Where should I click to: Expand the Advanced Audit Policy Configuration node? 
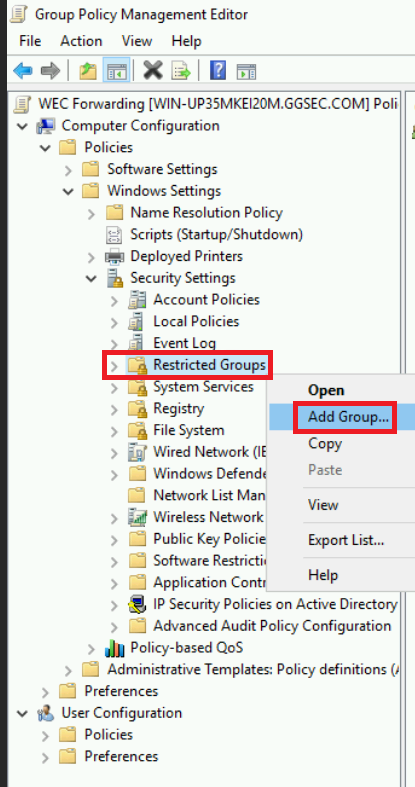coord(114,626)
